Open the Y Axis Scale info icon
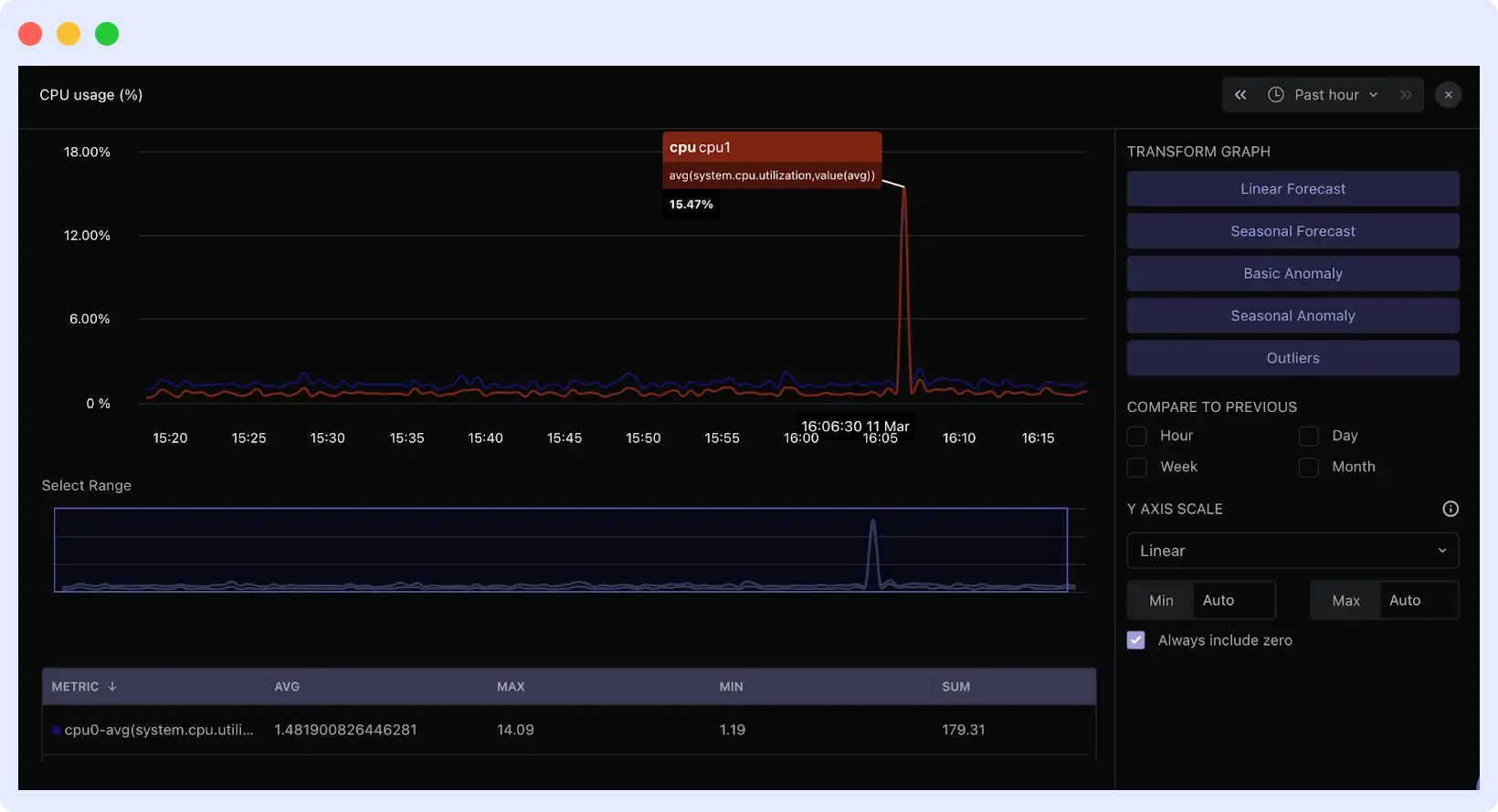 [1451, 509]
